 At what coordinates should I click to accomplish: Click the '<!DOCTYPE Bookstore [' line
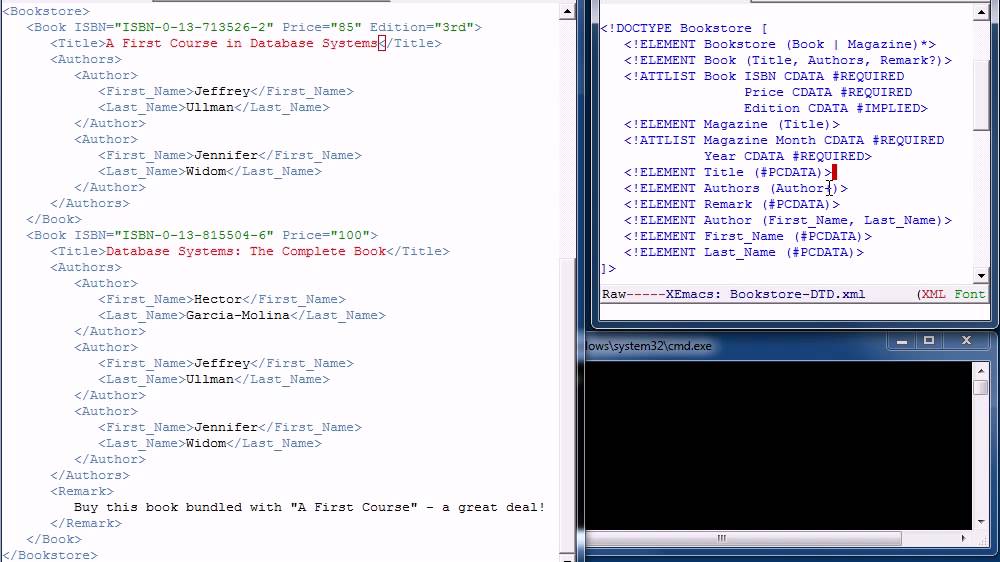pos(684,28)
